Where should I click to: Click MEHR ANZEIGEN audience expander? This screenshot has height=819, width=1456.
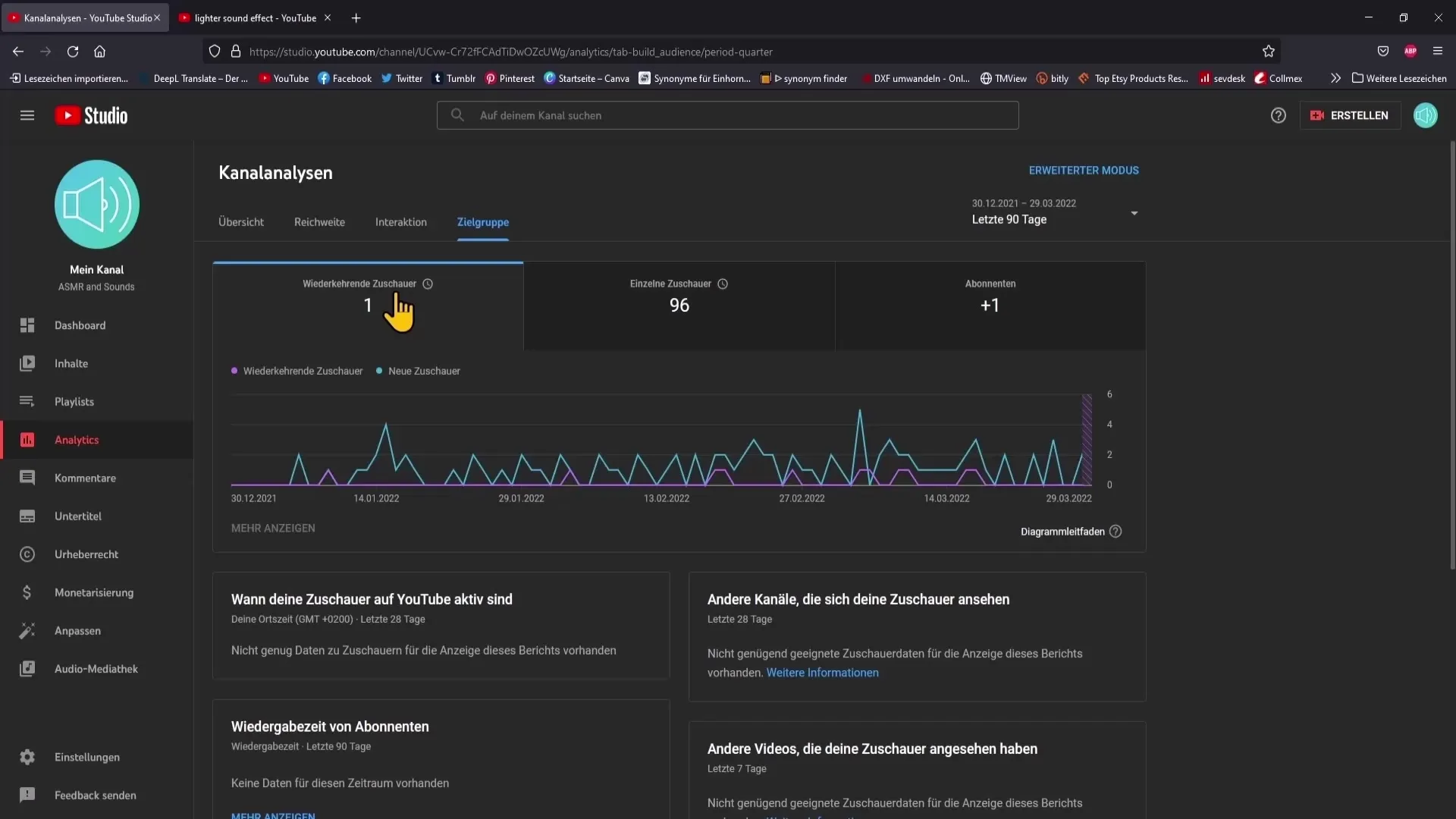click(273, 527)
